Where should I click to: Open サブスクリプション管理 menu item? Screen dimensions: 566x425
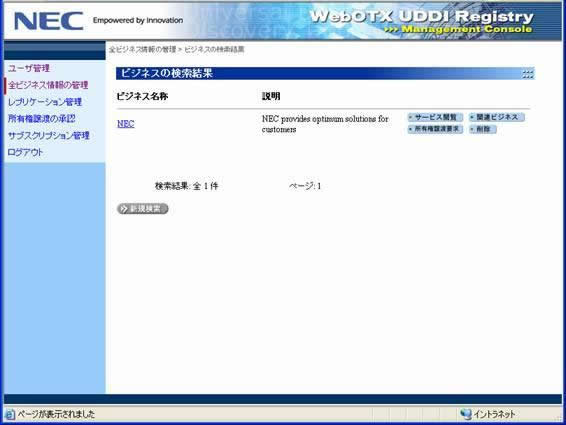tap(48, 135)
